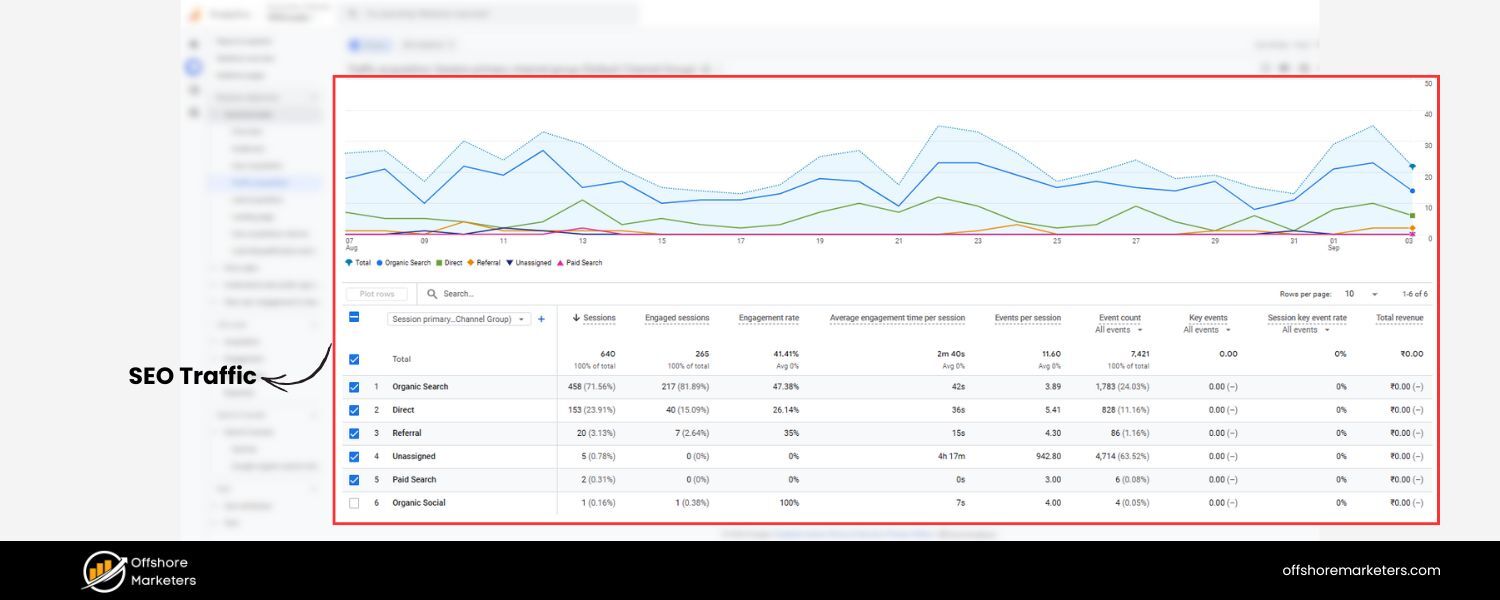The image size is (1500, 600).
Task: Click the add secondary dimension plus icon
Action: (x=541, y=318)
